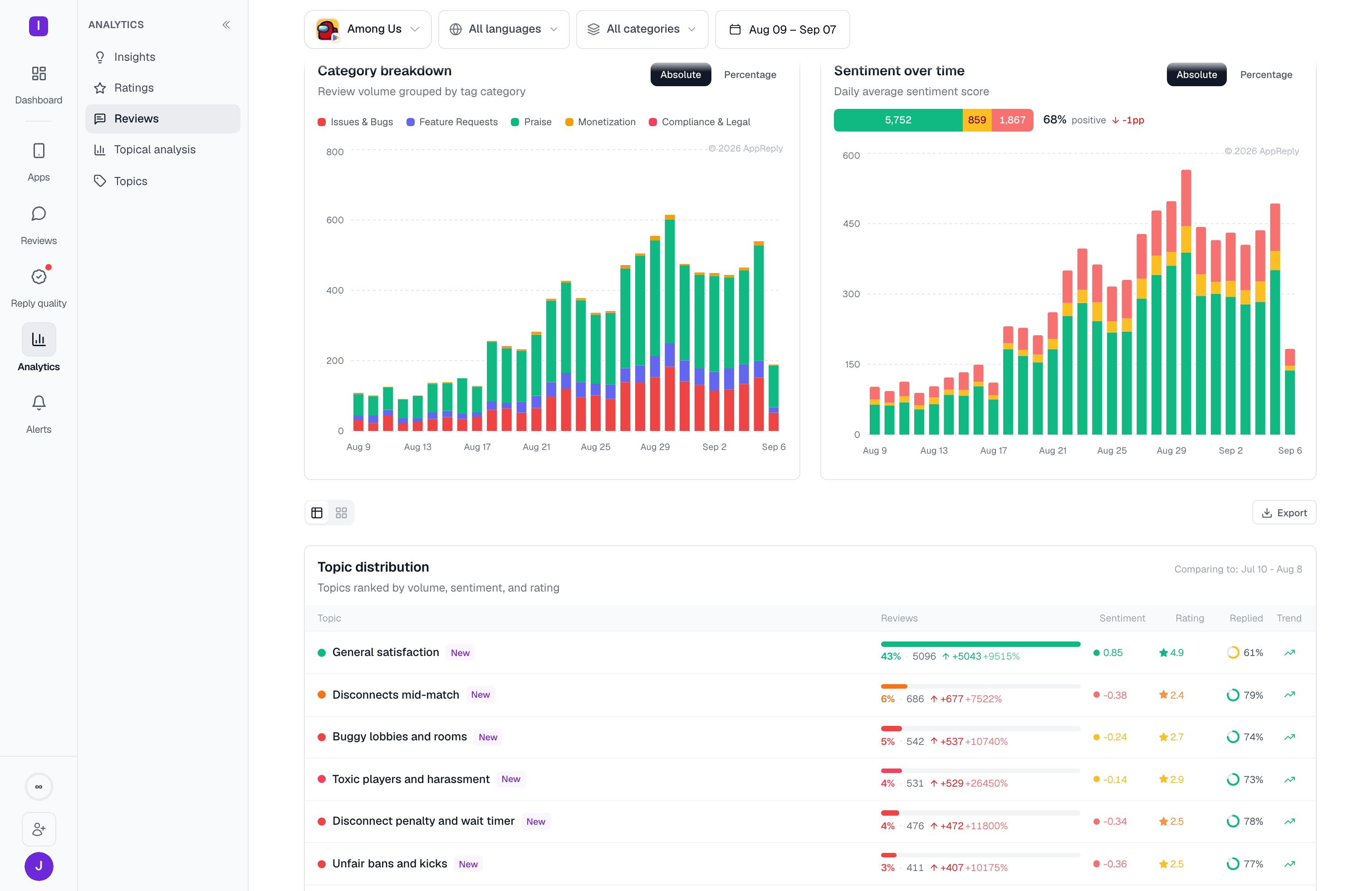Toggle Praise legend series
The image size is (1372, 891).
point(531,122)
